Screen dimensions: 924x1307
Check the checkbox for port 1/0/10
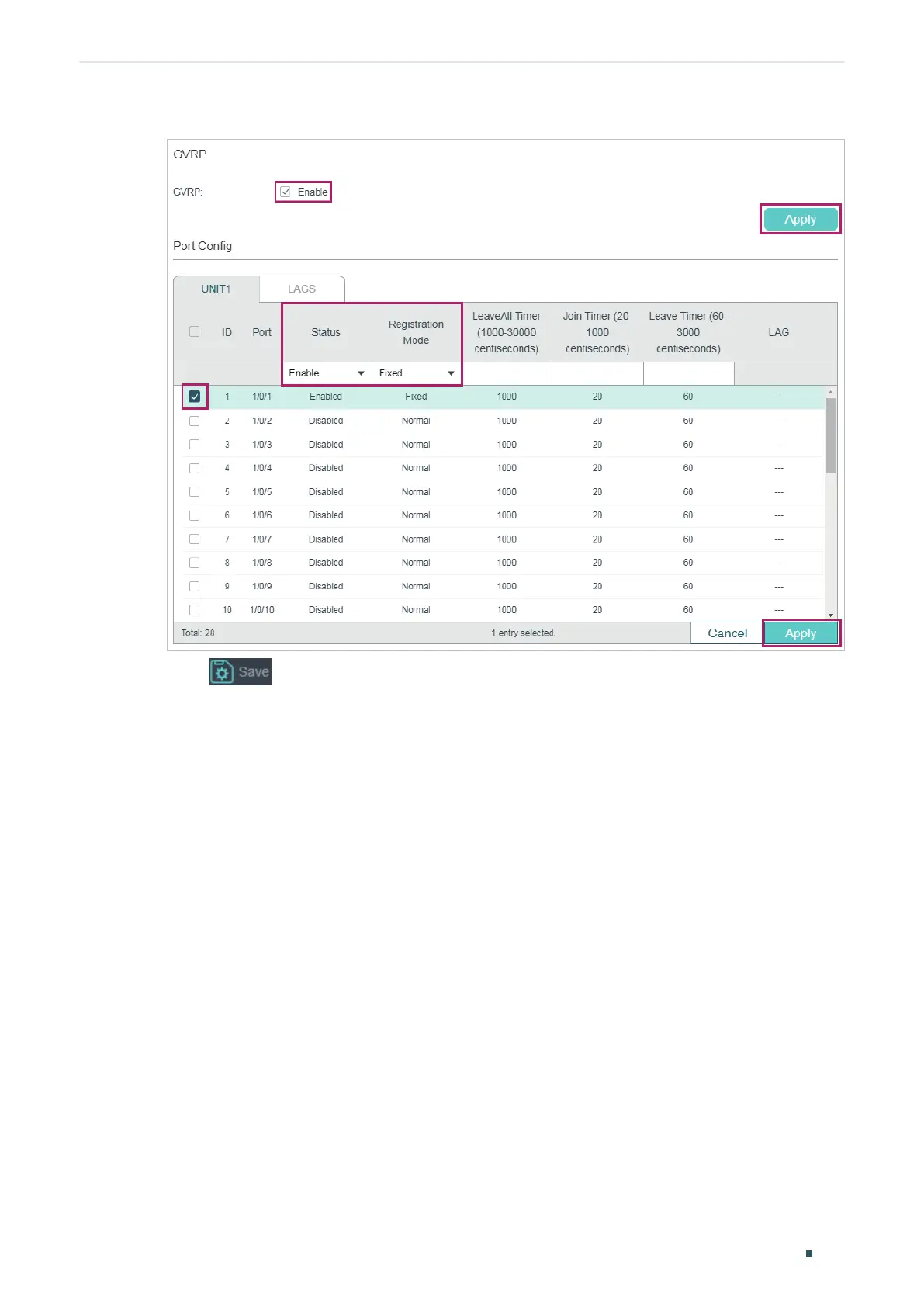coord(194,610)
